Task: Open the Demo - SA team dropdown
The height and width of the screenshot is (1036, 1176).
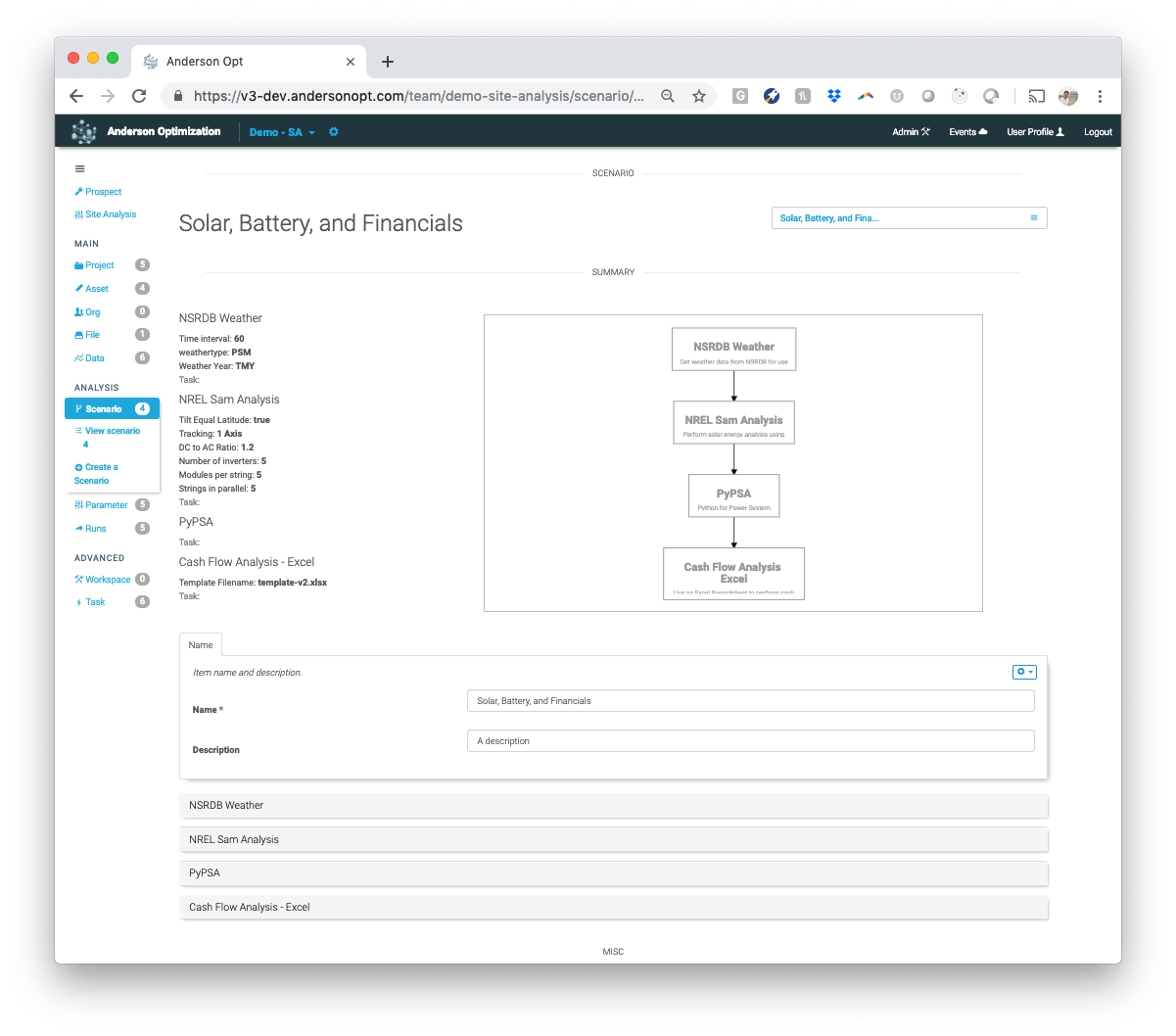Action: [282, 132]
